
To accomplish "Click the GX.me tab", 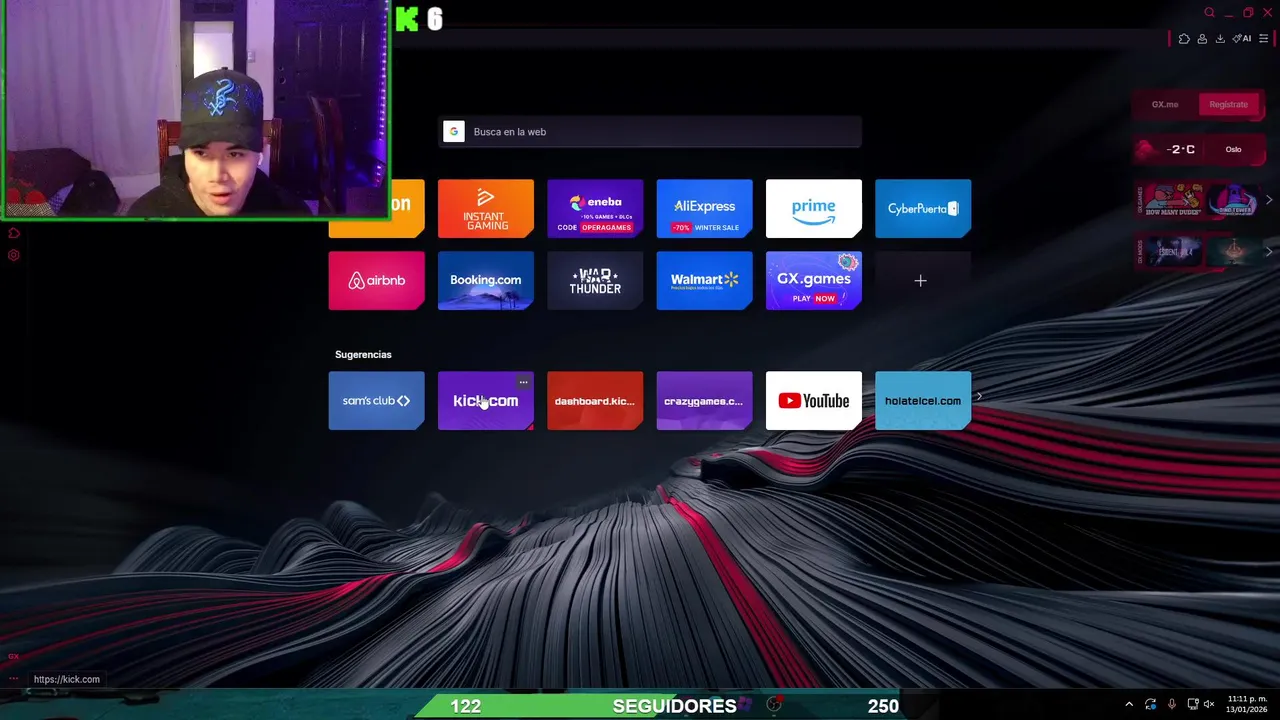I will (1165, 104).
